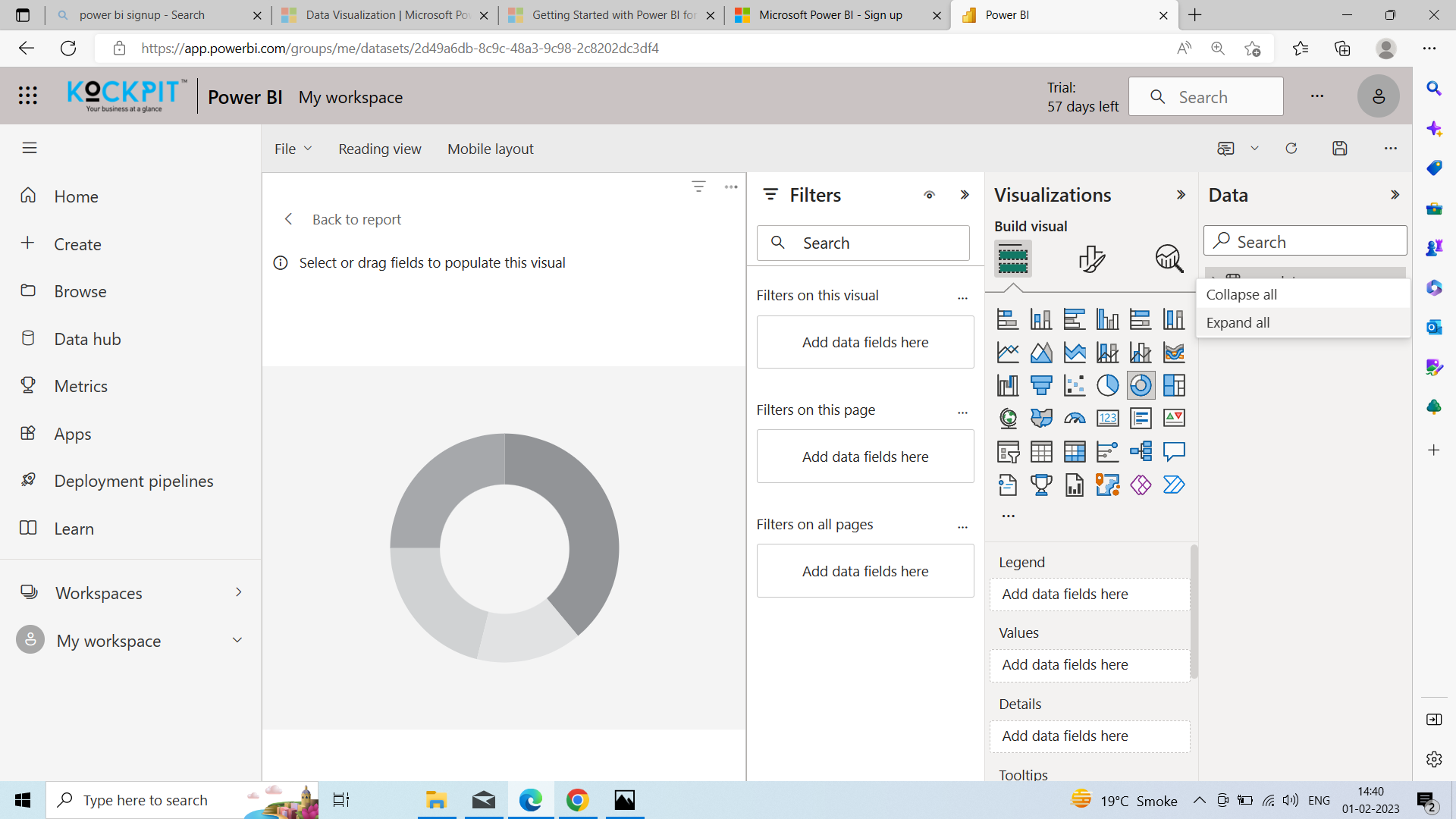Choose Collapse all in the Data menu
Viewport: 1456px width, 819px height.
1303,294
